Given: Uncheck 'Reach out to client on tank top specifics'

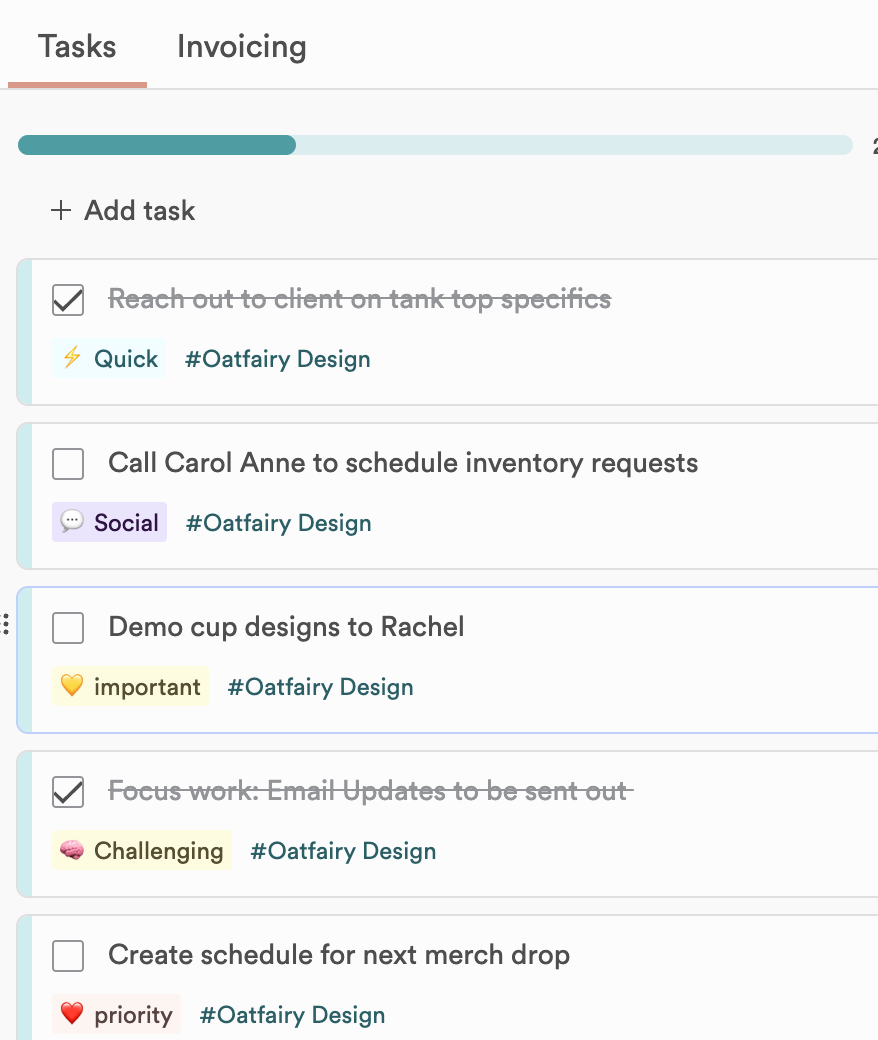Looking at the screenshot, I should click(68, 300).
